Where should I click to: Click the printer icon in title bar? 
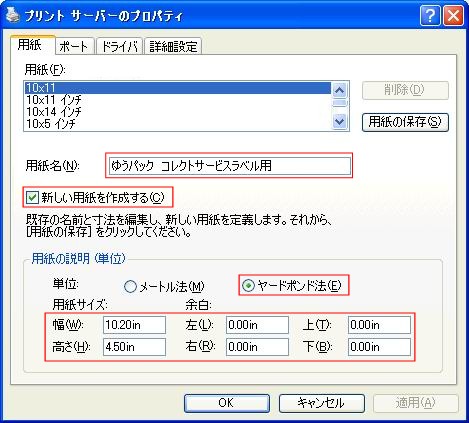13,15
